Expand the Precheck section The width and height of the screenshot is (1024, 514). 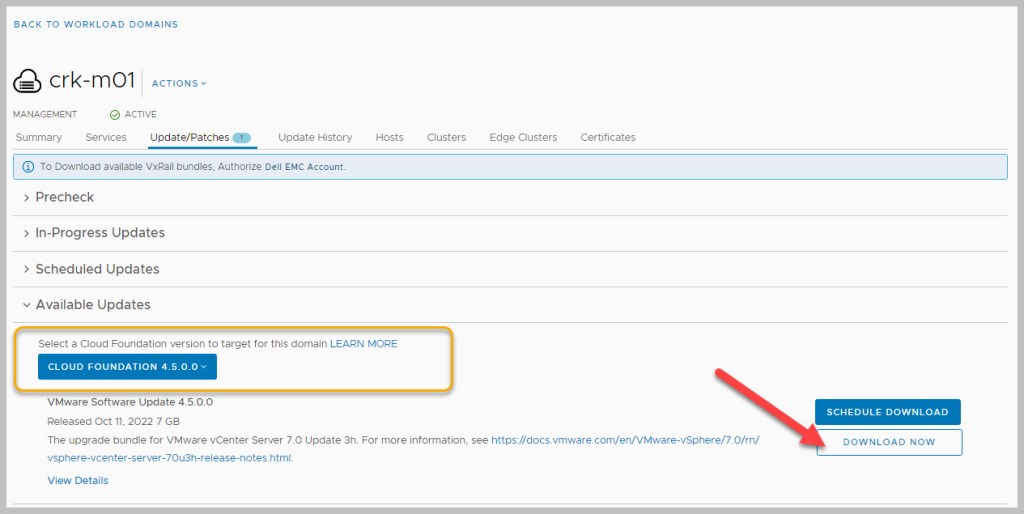(x=64, y=197)
